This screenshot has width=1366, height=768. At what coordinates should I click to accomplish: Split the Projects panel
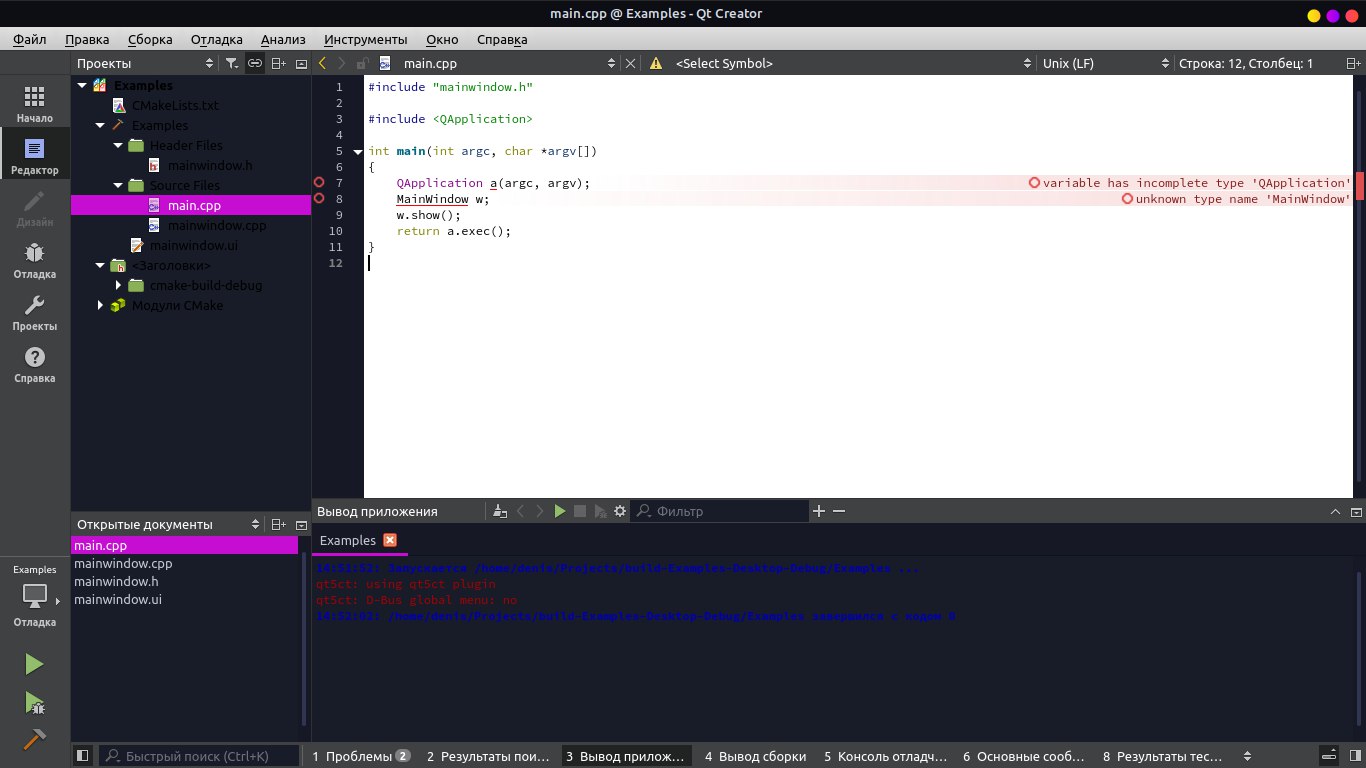click(x=279, y=63)
